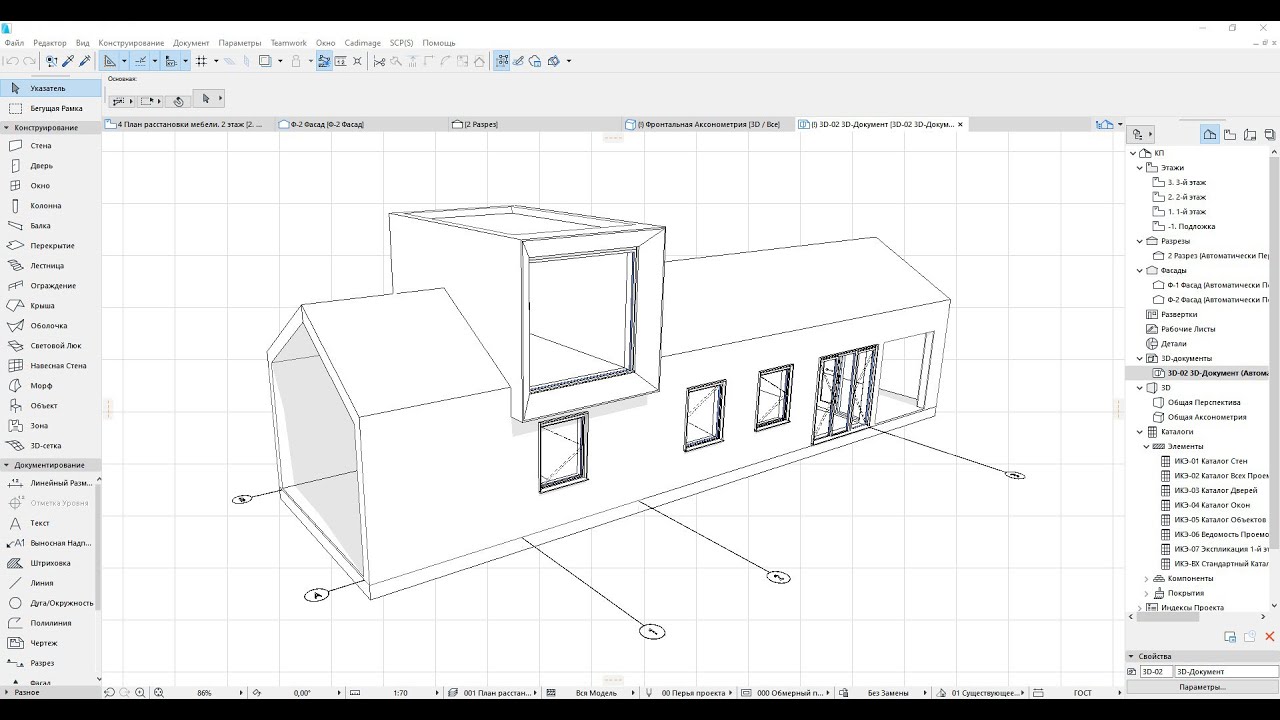The height and width of the screenshot is (720, 1280).
Task: Collapse the Этажи tree node
Action: [1140, 168]
